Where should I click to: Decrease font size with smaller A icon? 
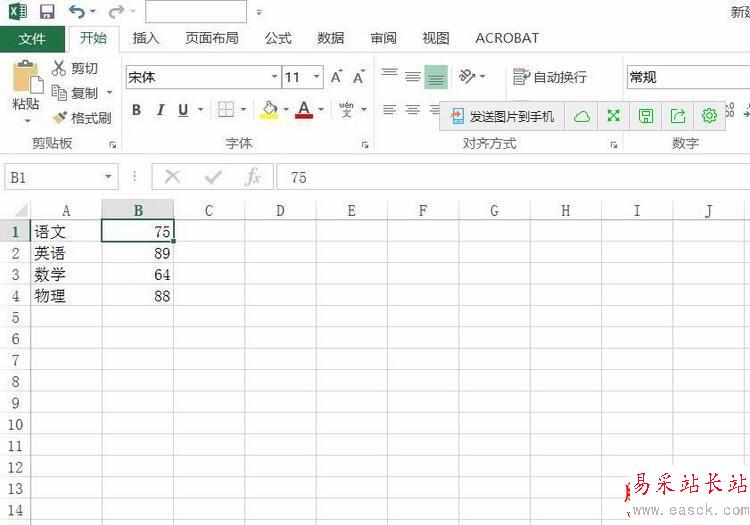tap(359, 77)
